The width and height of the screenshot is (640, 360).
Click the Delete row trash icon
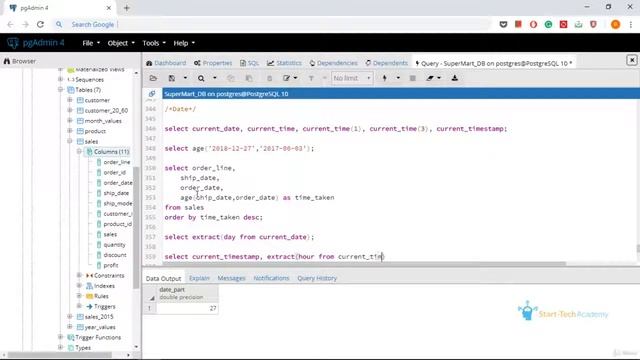click(269, 78)
